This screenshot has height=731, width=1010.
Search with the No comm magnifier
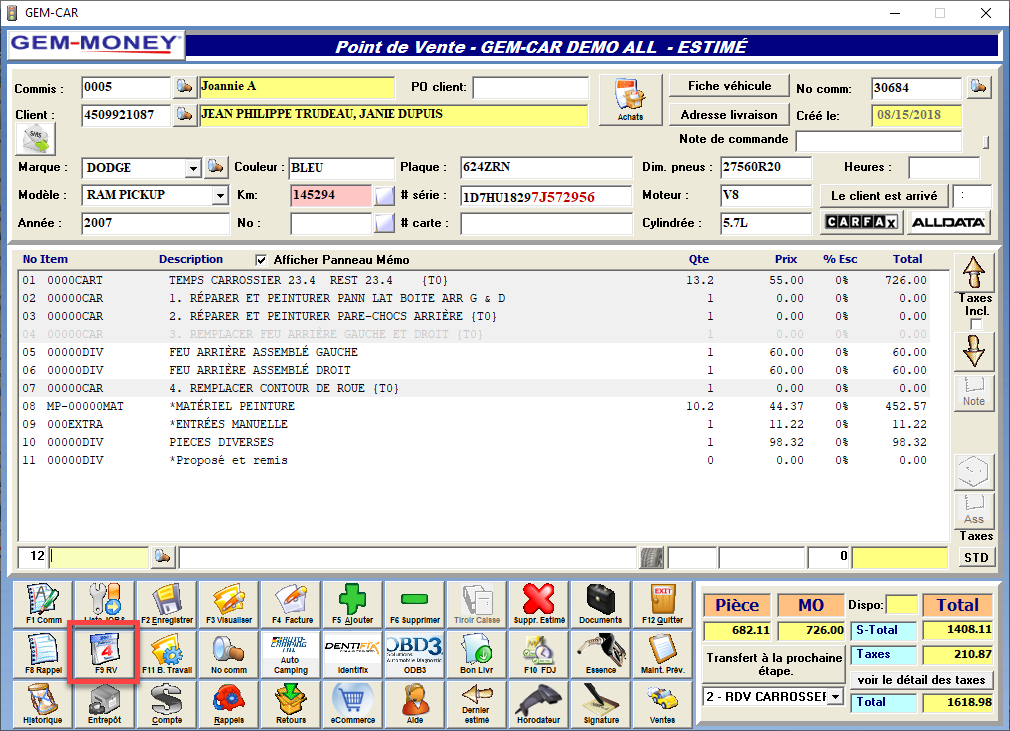pos(229,654)
